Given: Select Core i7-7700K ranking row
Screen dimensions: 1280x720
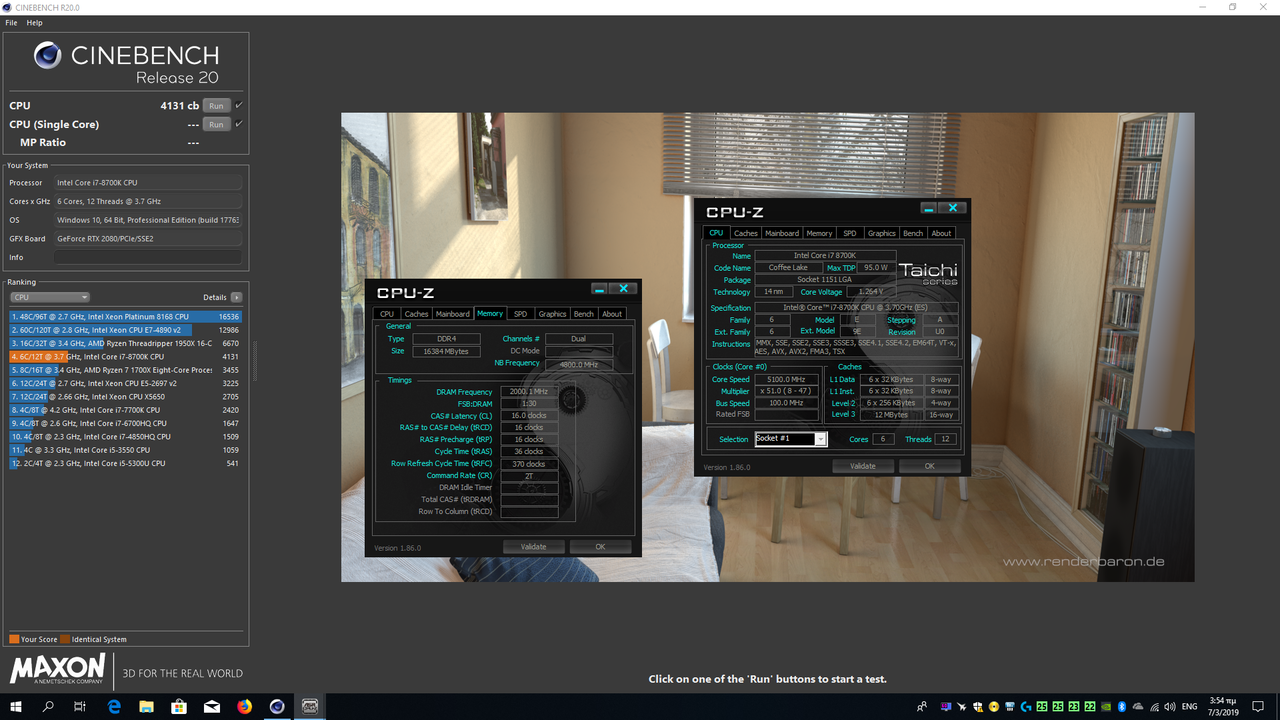Looking at the screenshot, I should pos(126,410).
